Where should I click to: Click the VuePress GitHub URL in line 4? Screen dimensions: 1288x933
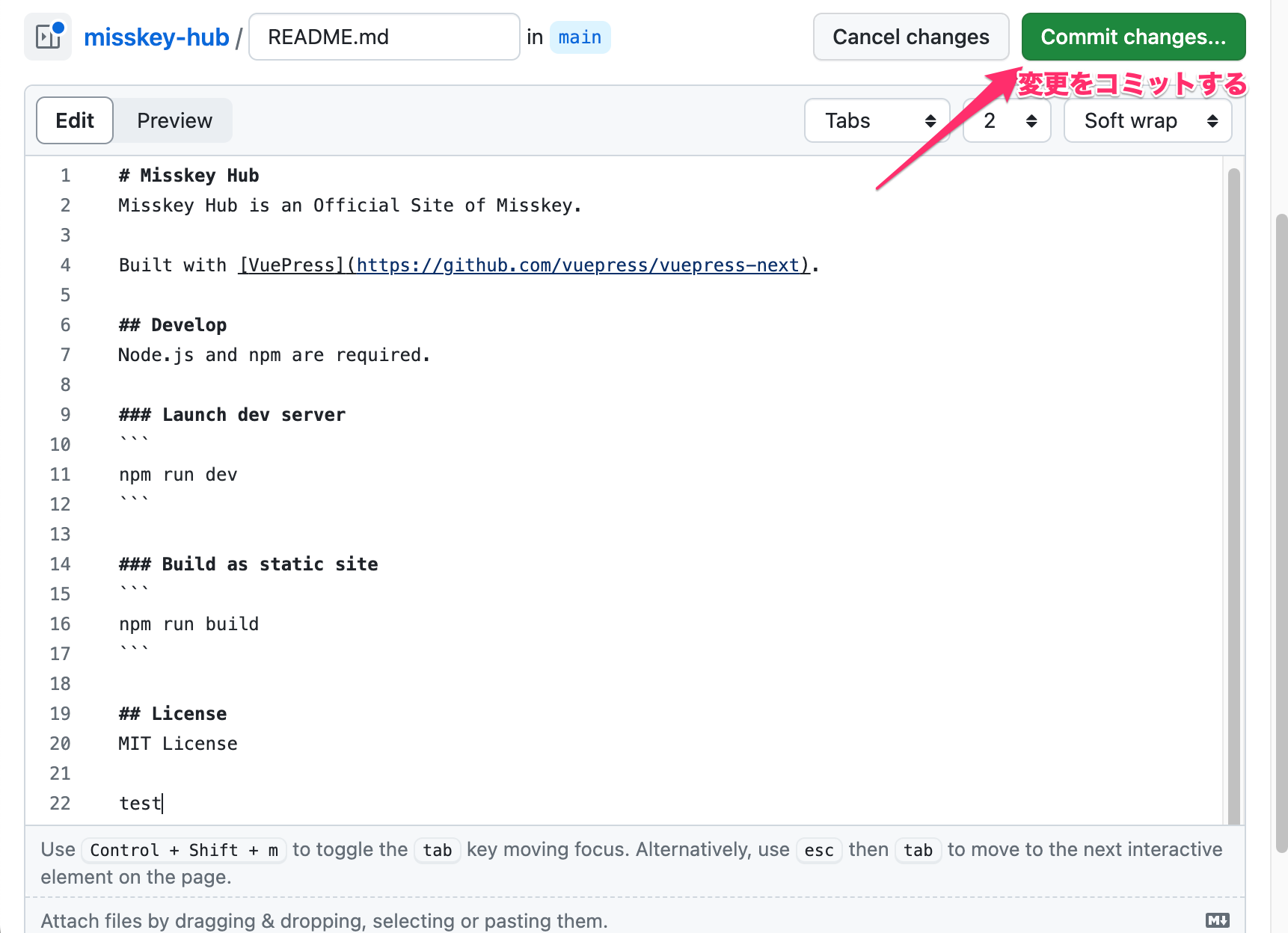click(577, 265)
